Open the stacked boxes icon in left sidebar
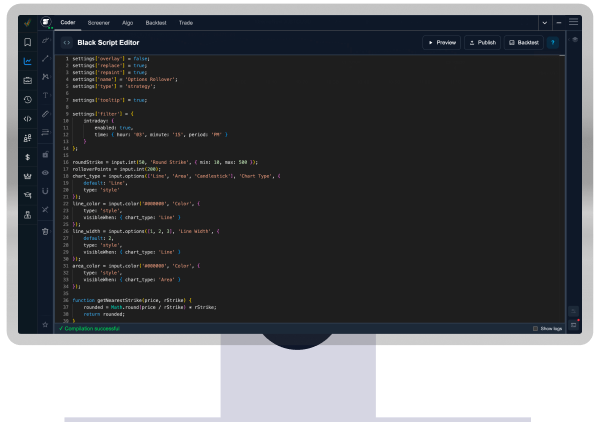Viewport: 600px width, 425px height. click(x=28, y=215)
